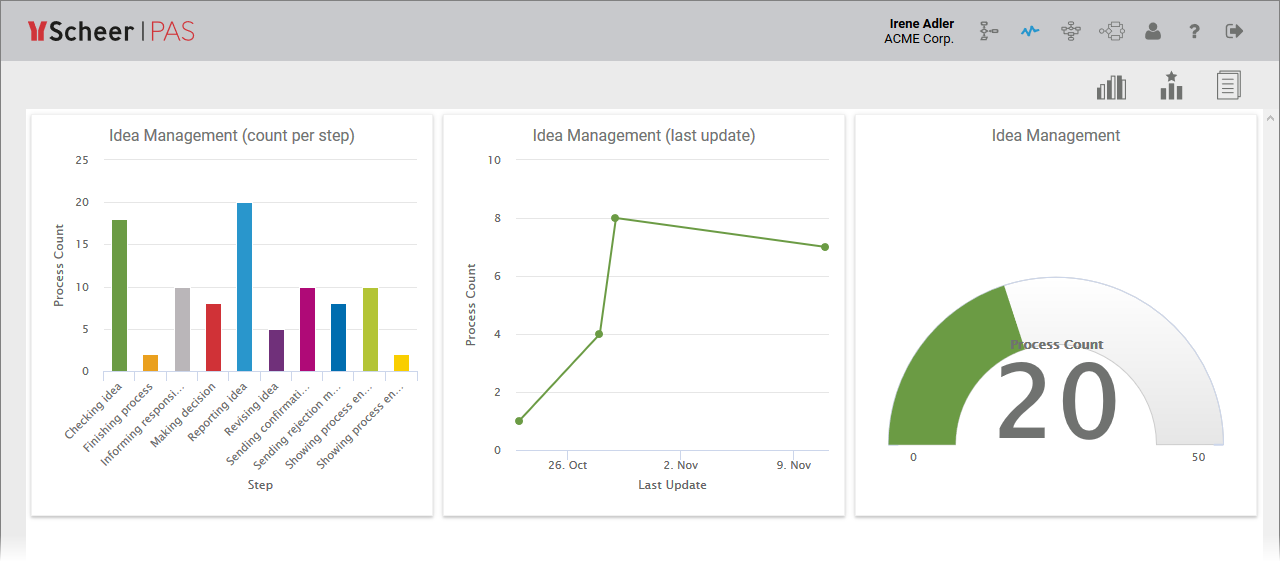
Task: Open the flowchart hierarchy icon
Action: pos(1071,31)
